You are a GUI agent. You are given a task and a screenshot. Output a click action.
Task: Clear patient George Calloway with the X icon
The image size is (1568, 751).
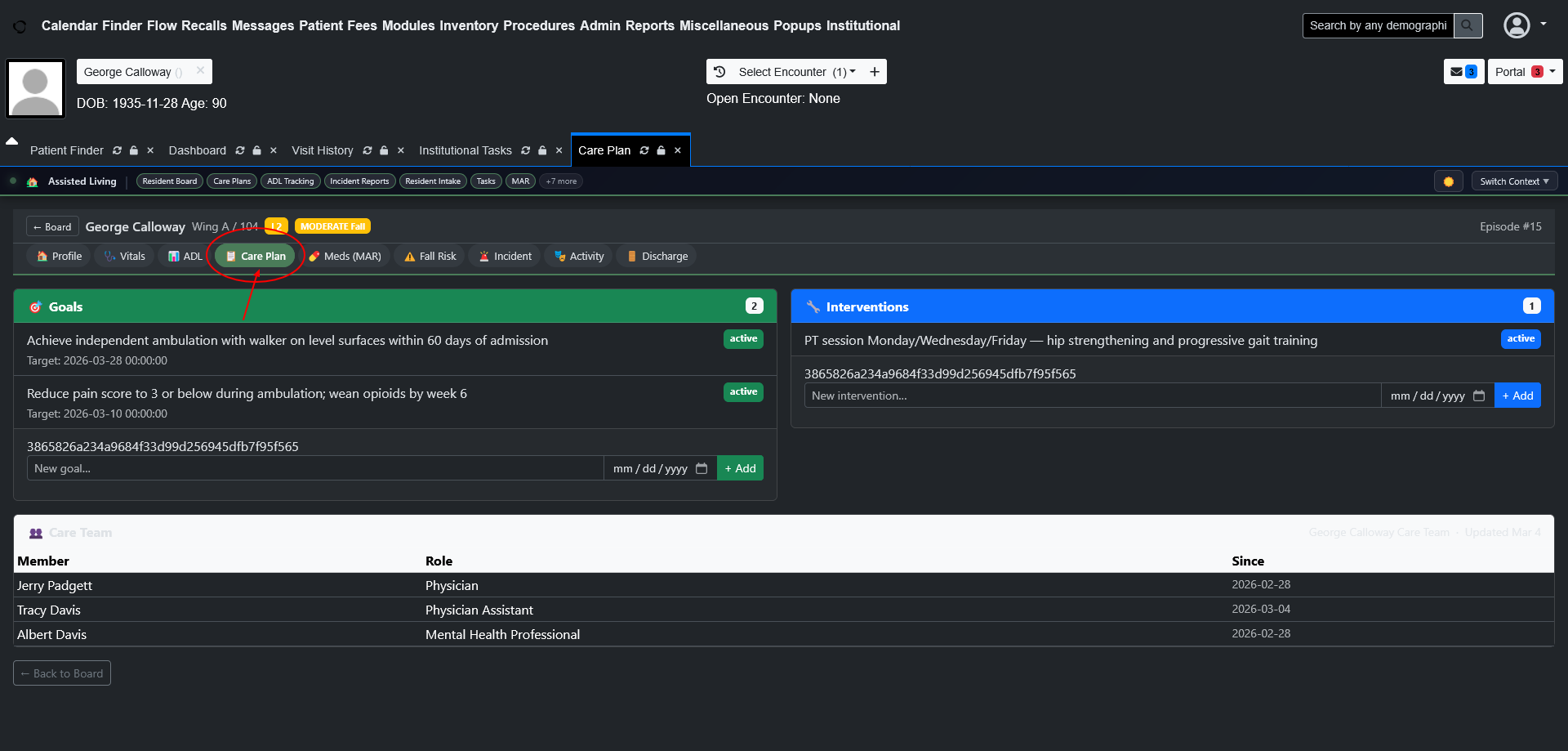[200, 71]
